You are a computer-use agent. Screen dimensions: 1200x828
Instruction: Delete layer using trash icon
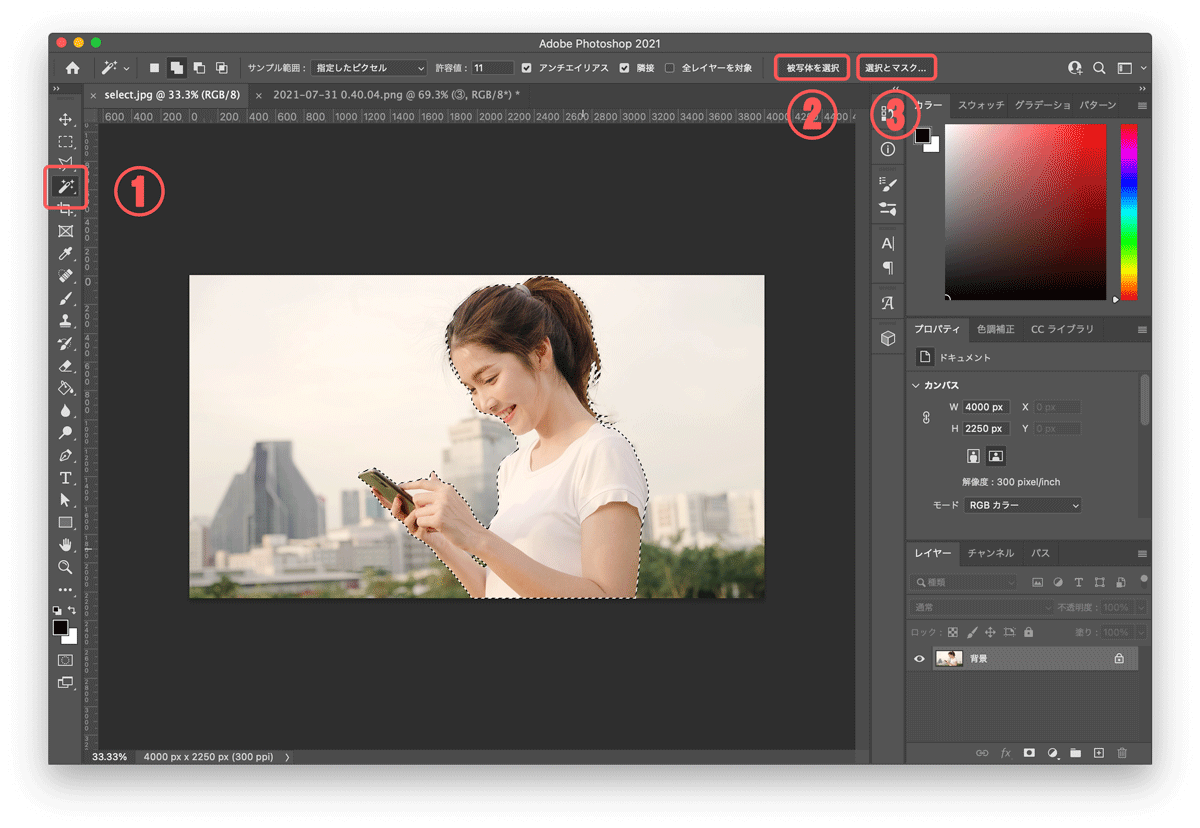click(x=1122, y=753)
